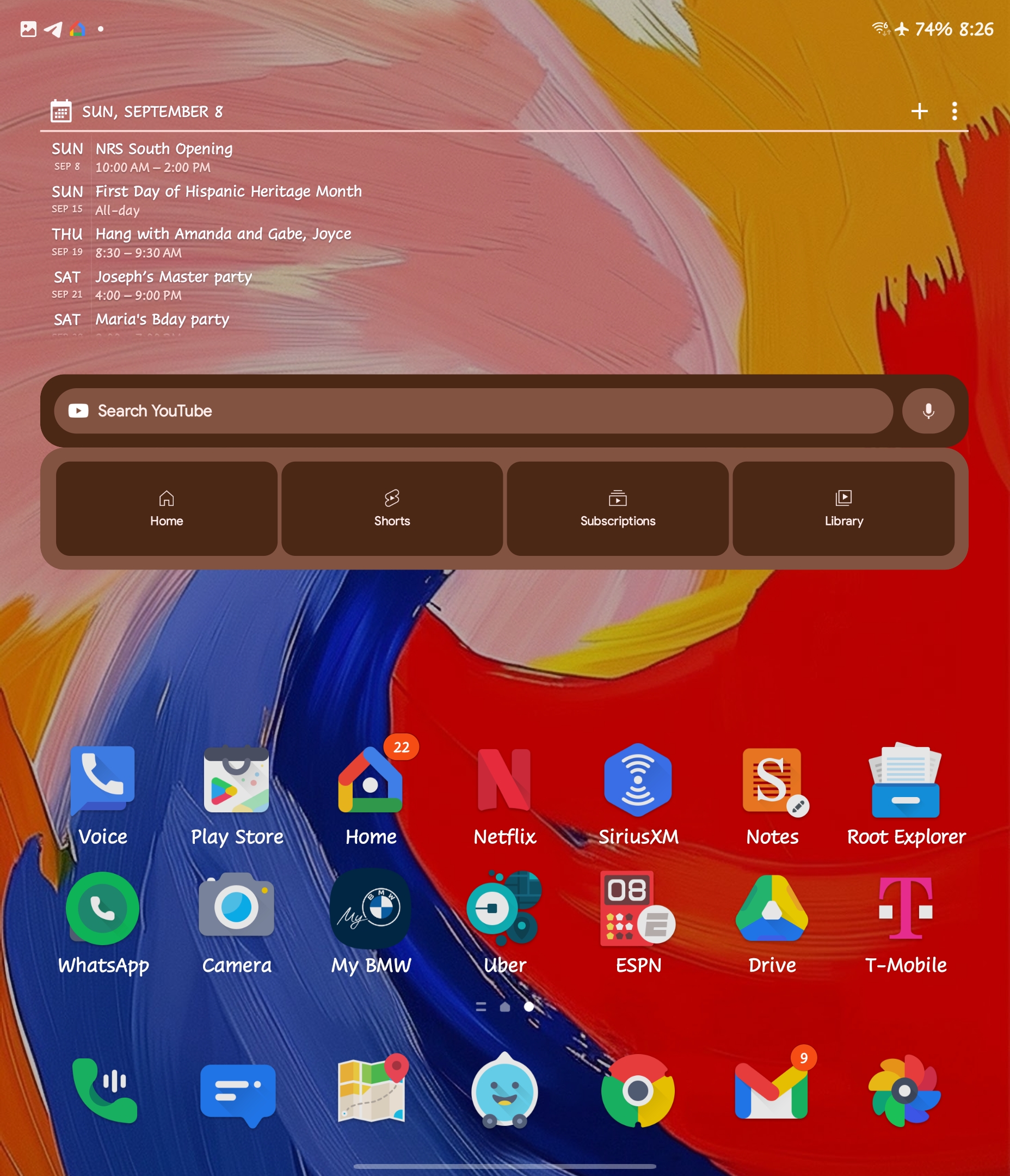Tap the current page white dot indicator

tap(528, 1006)
